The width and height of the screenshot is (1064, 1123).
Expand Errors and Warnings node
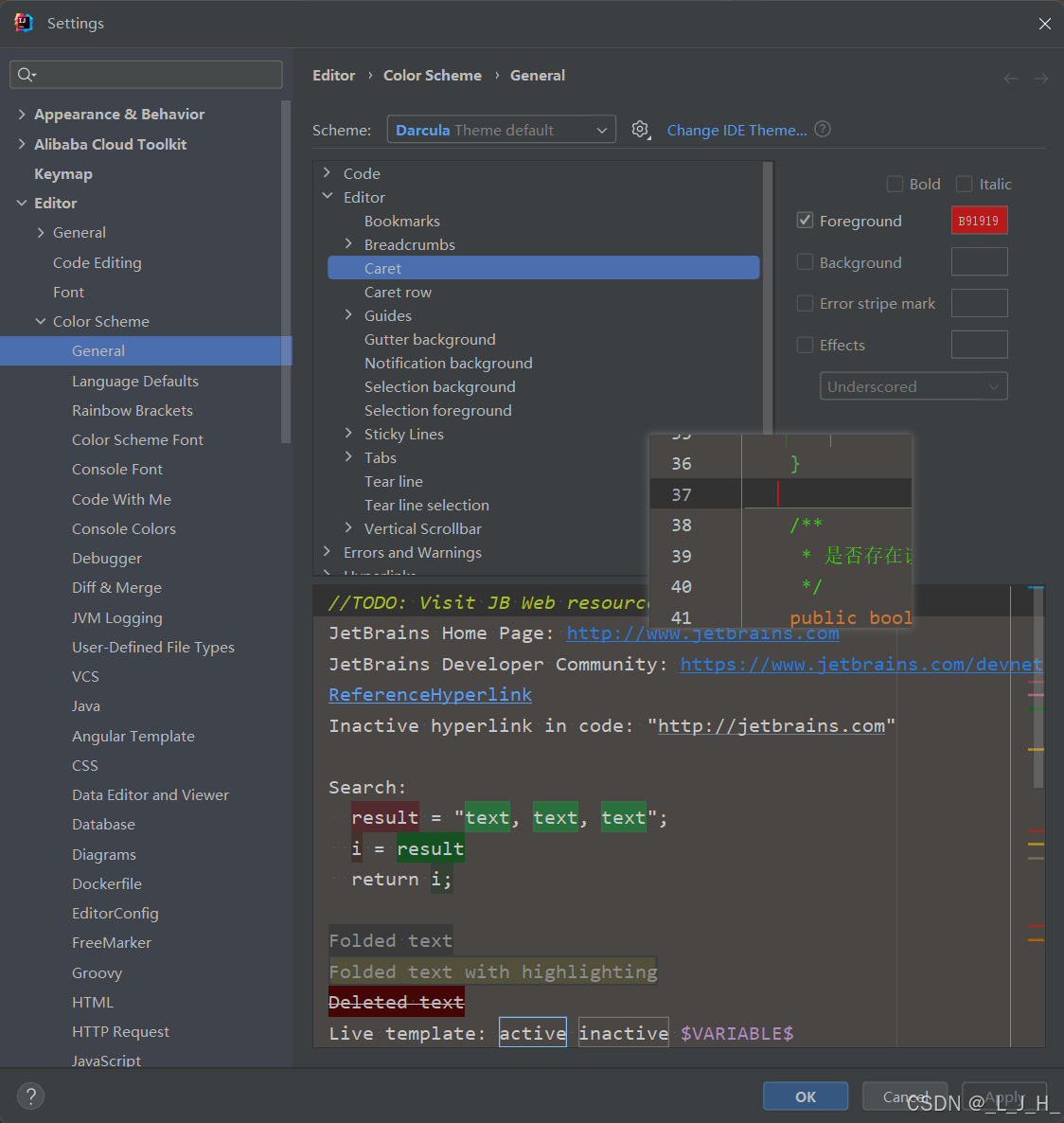coord(328,551)
